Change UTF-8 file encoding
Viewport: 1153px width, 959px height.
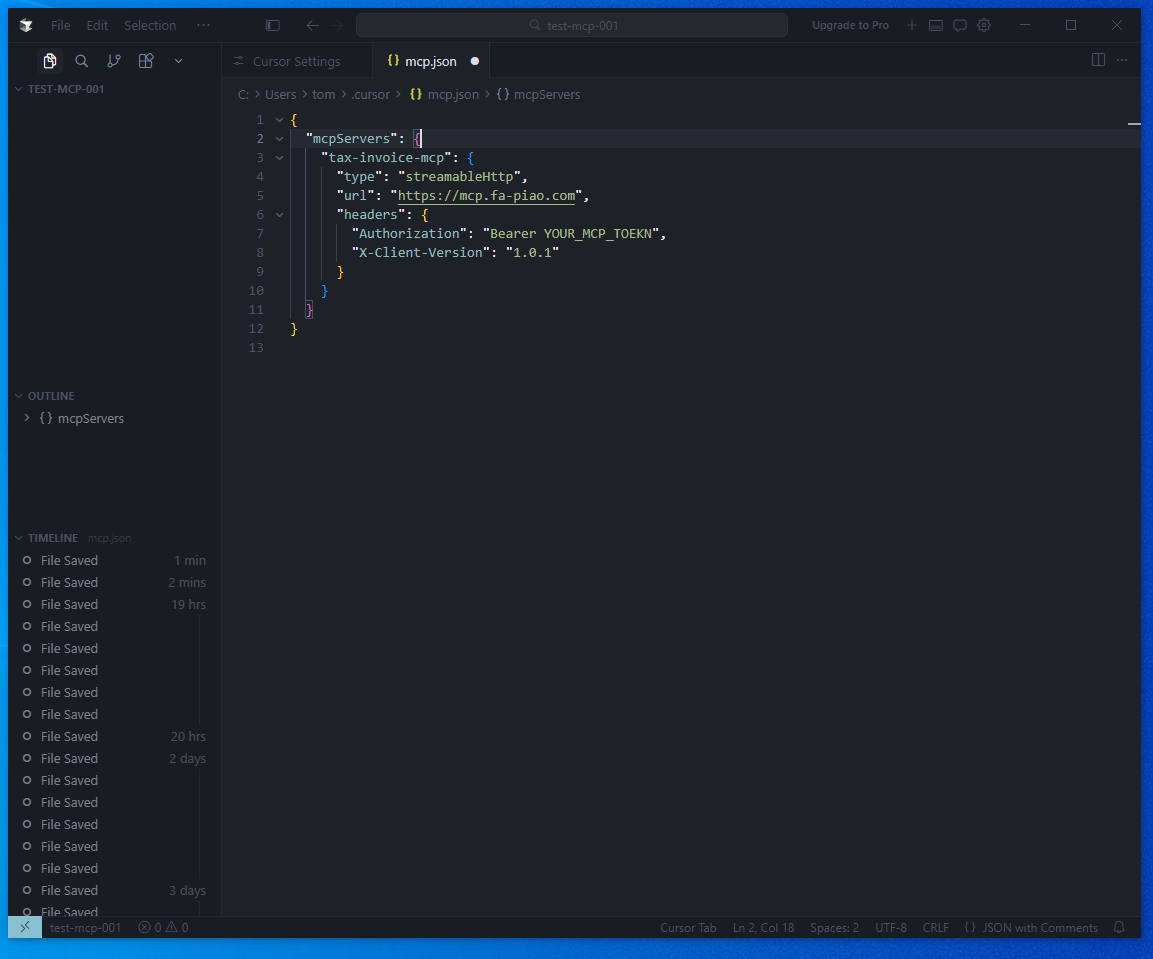click(x=890, y=928)
